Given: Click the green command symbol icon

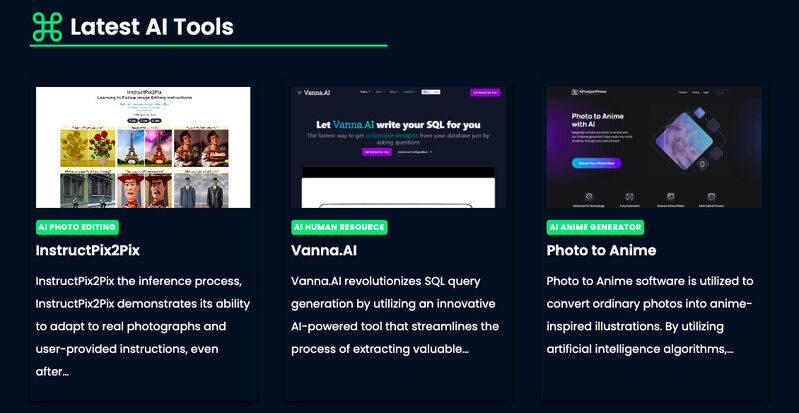Looking at the screenshot, I should [47, 27].
